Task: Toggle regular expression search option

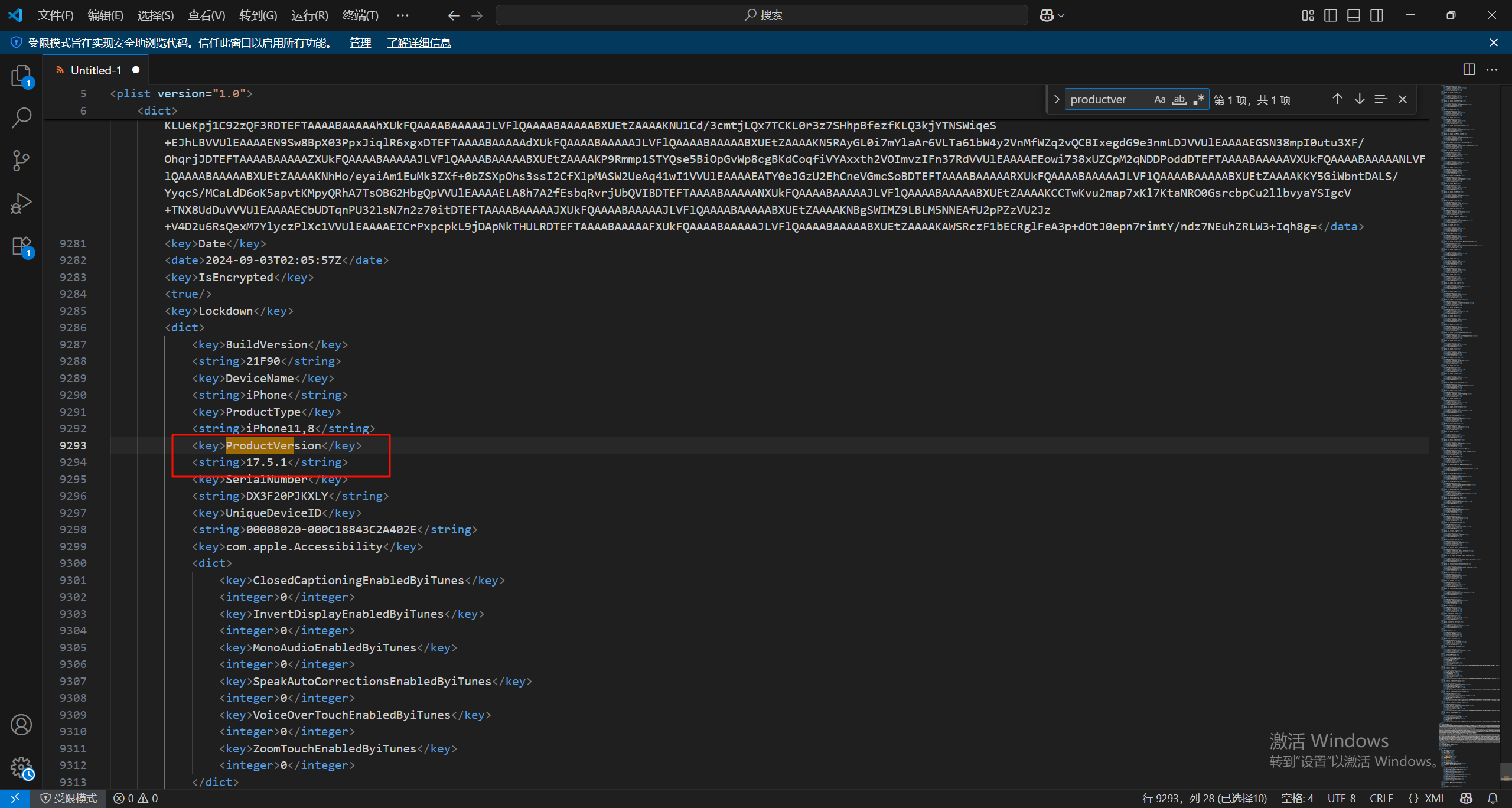Action: [x=1198, y=99]
